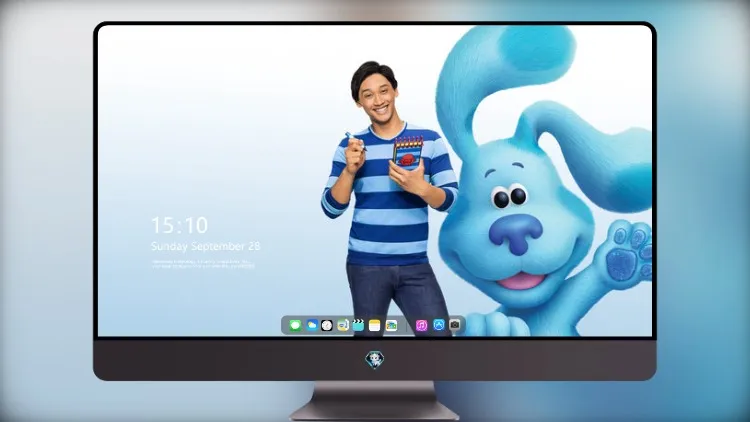Open the Photos gallery app in dock
Image resolution: width=750 pixels, height=422 pixels.
[x=391, y=325]
